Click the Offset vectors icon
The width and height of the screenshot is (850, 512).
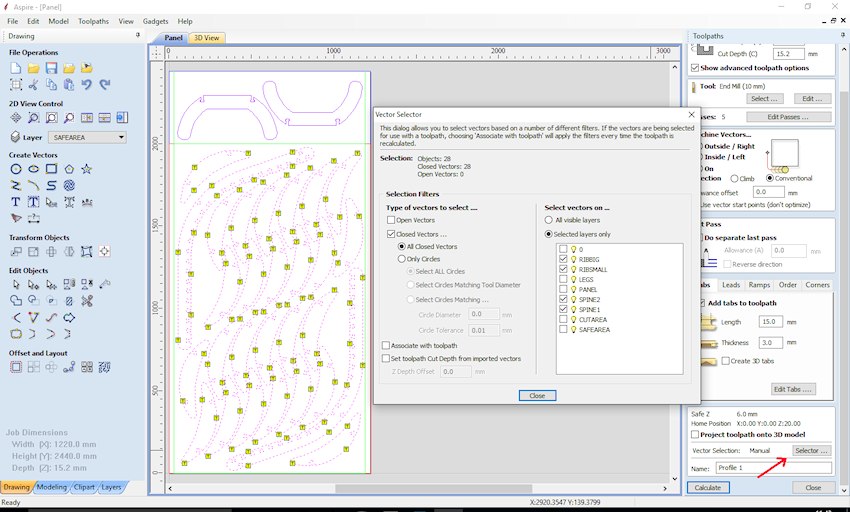pyautogui.click(x=16, y=367)
